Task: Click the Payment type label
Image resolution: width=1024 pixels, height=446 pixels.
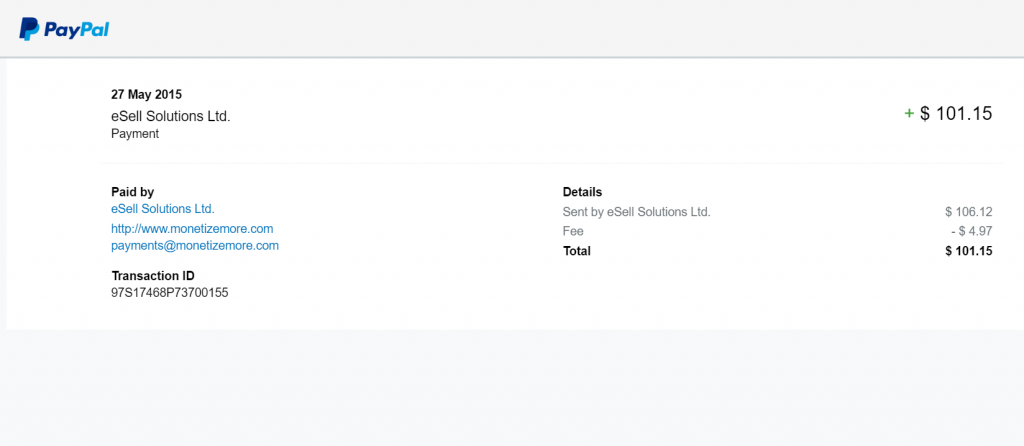Action: [135, 134]
